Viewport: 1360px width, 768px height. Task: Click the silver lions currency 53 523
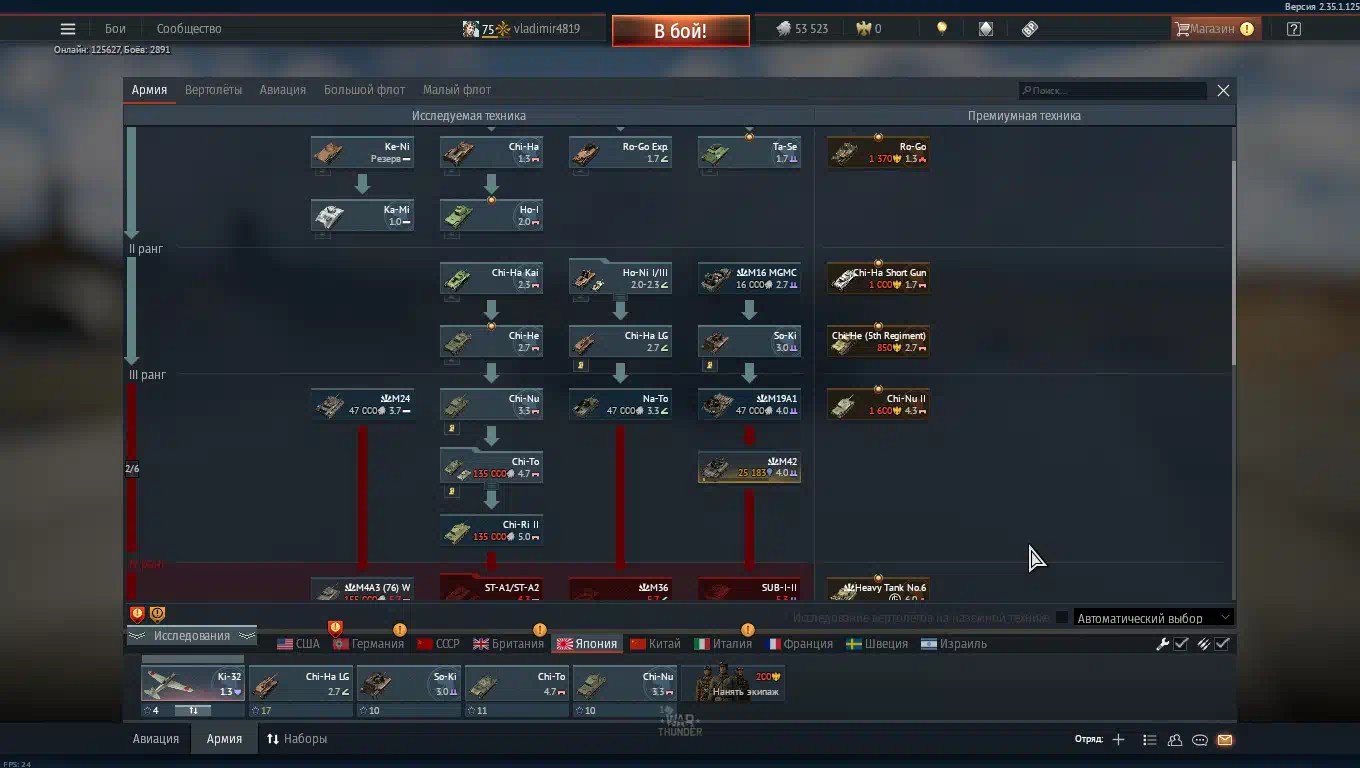pos(802,29)
